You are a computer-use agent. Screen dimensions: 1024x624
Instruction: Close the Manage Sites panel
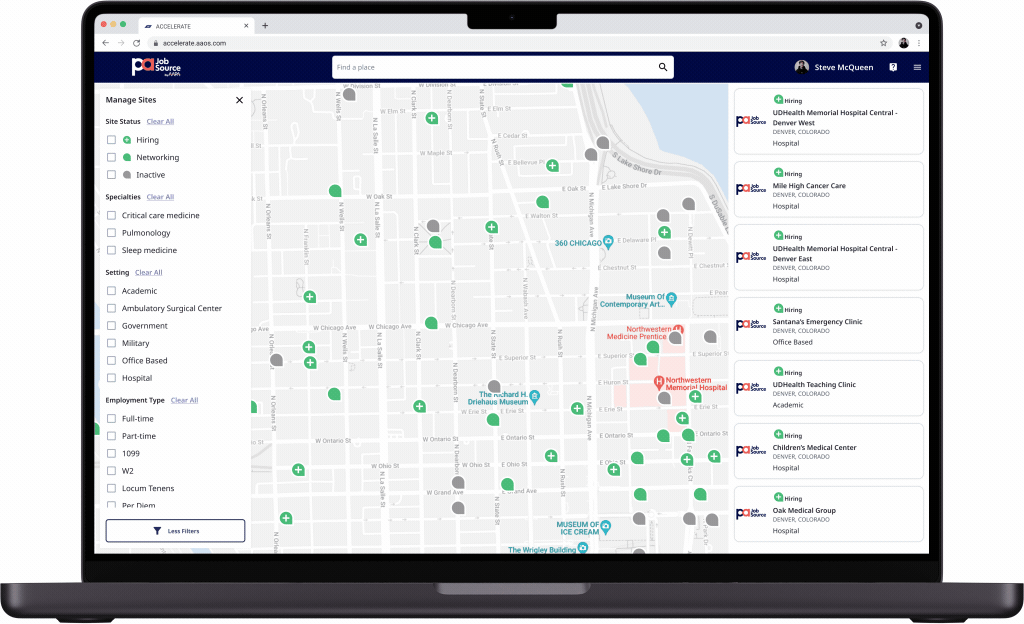pos(239,100)
